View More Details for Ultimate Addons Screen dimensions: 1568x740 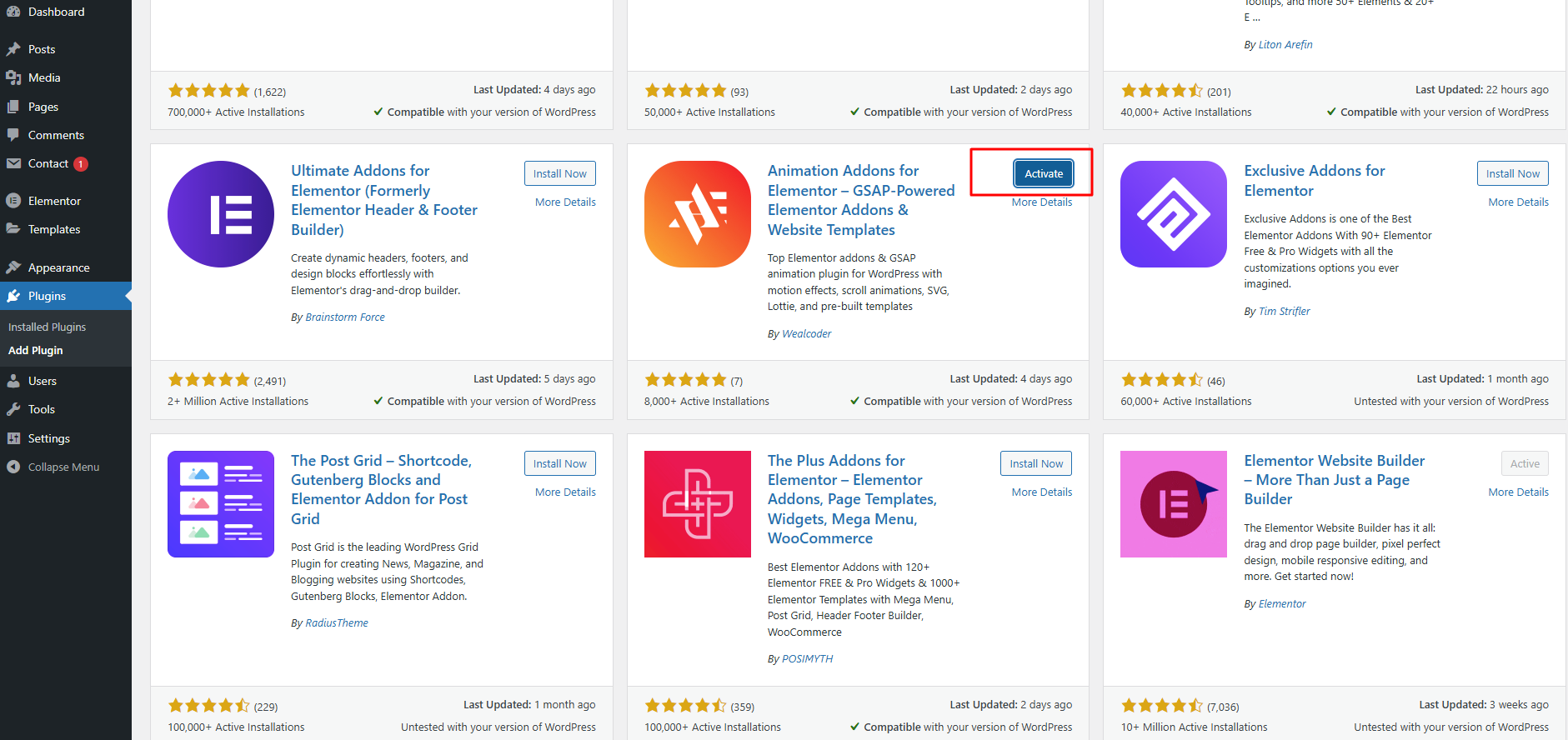[565, 202]
